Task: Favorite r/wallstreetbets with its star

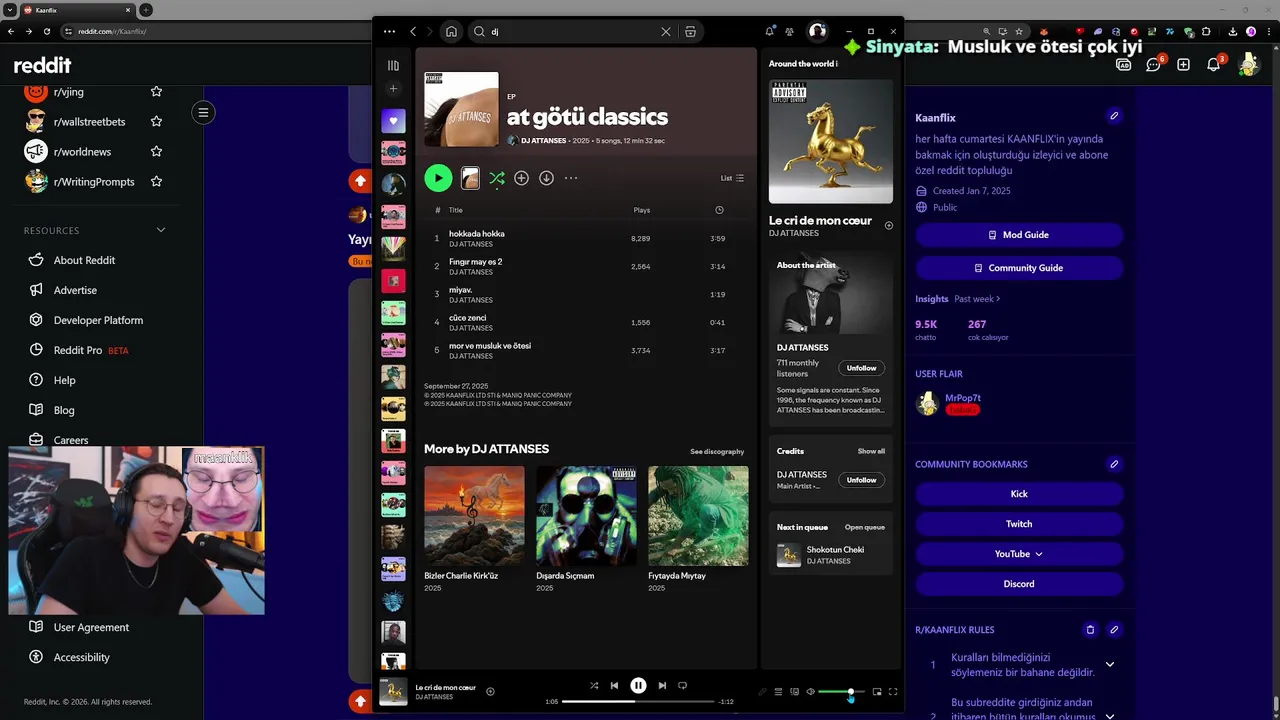Action: [x=156, y=121]
